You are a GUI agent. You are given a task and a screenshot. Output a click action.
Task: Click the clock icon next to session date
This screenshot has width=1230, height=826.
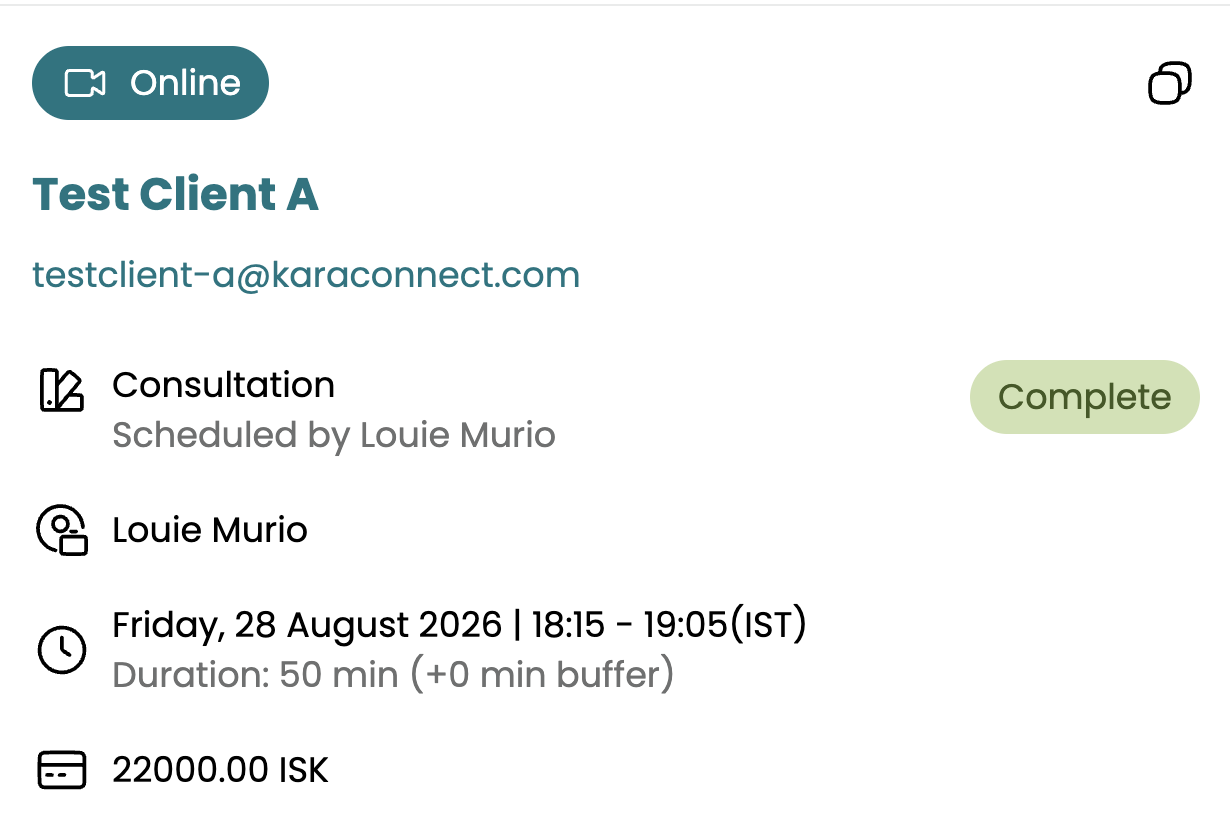click(x=62, y=649)
